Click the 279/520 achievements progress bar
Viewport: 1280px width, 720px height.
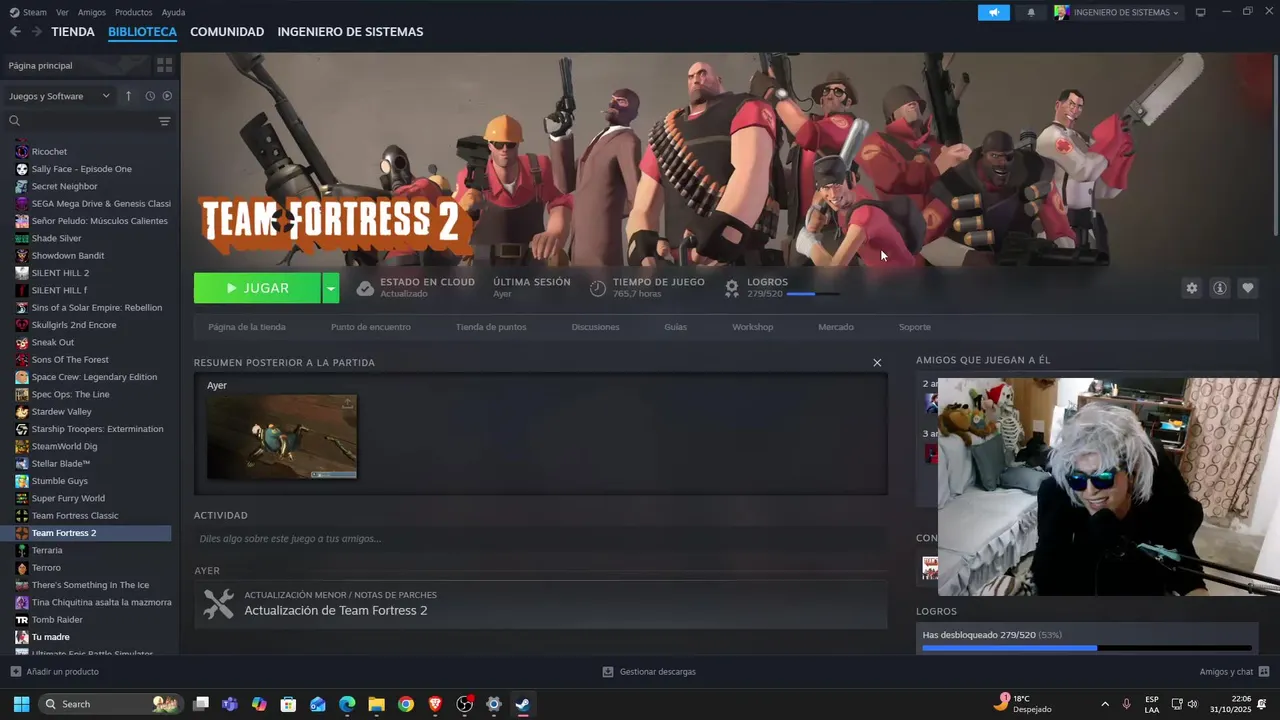tap(1087, 648)
